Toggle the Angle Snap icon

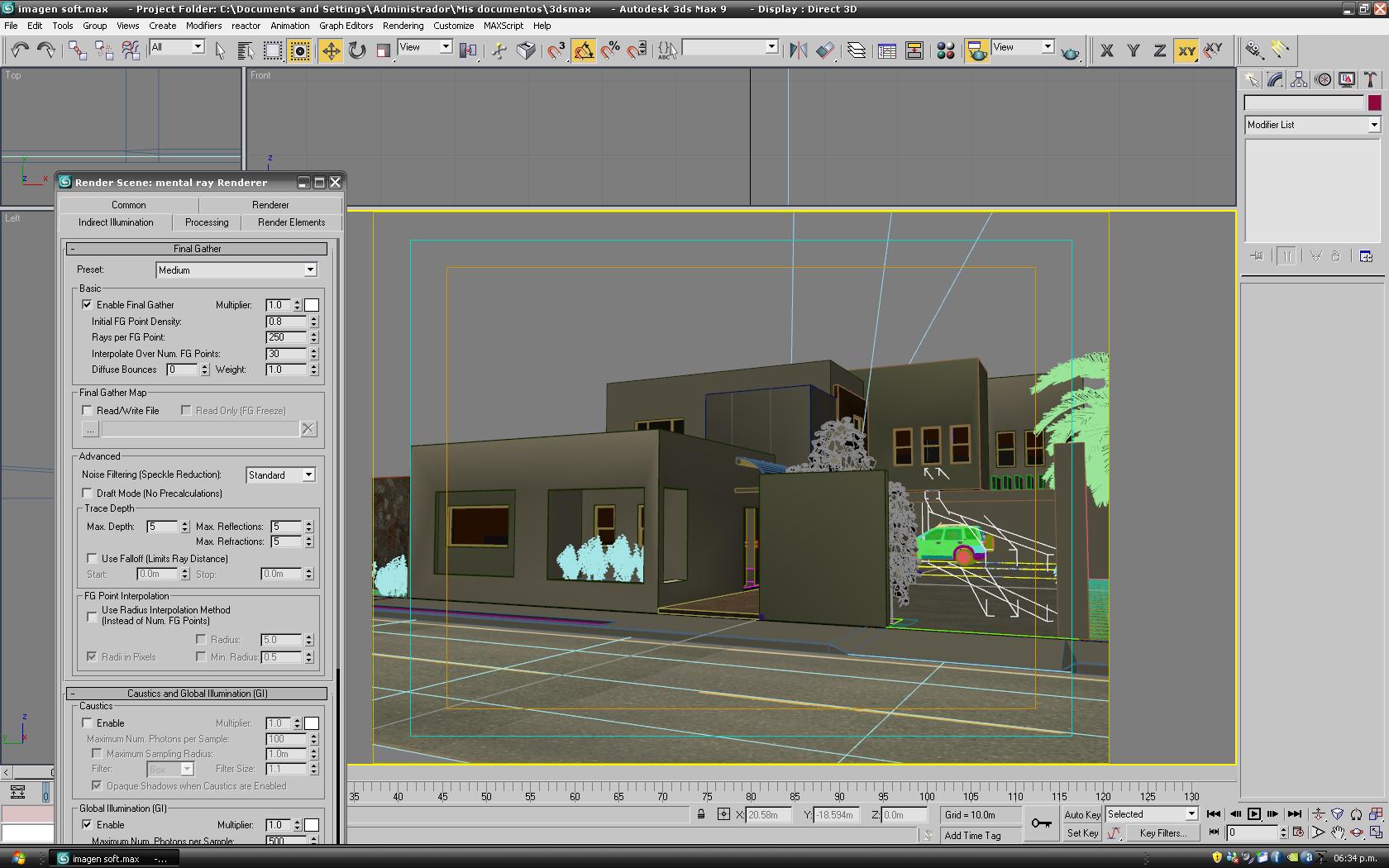(x=584, y=50)
